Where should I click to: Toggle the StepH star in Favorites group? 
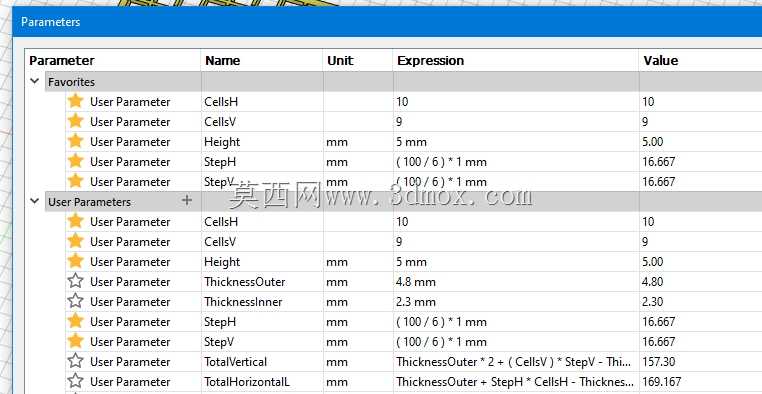pyautogui.click(x=75, y=161)
